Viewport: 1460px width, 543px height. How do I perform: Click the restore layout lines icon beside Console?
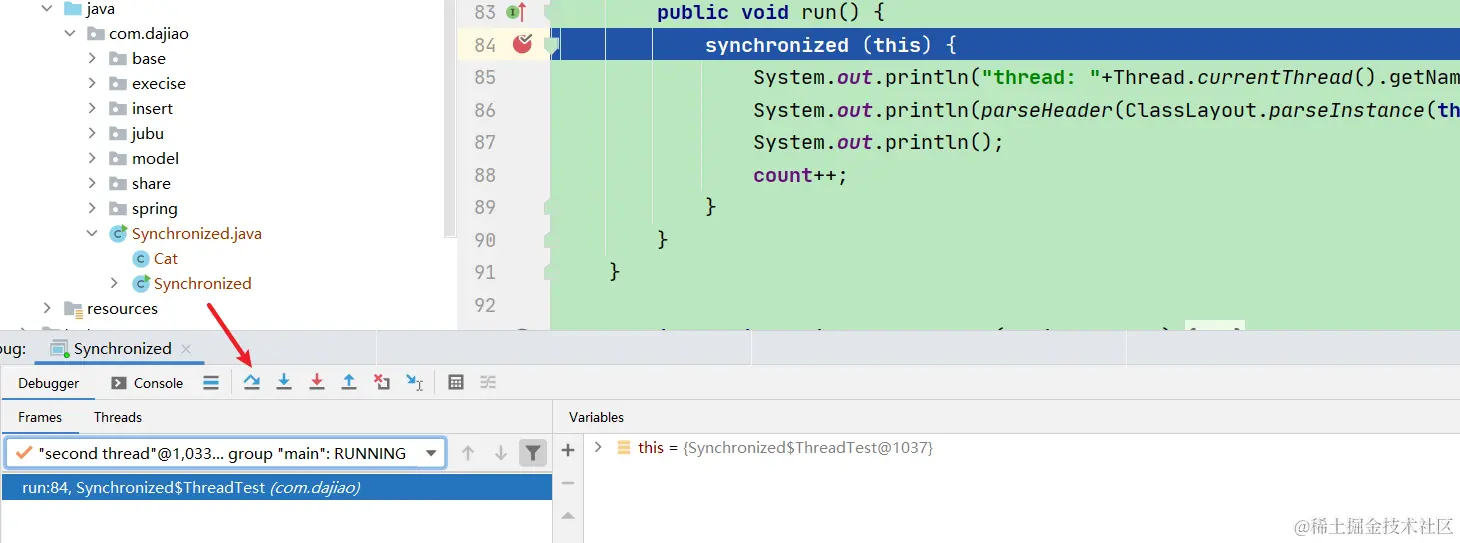tap(211, 382)
